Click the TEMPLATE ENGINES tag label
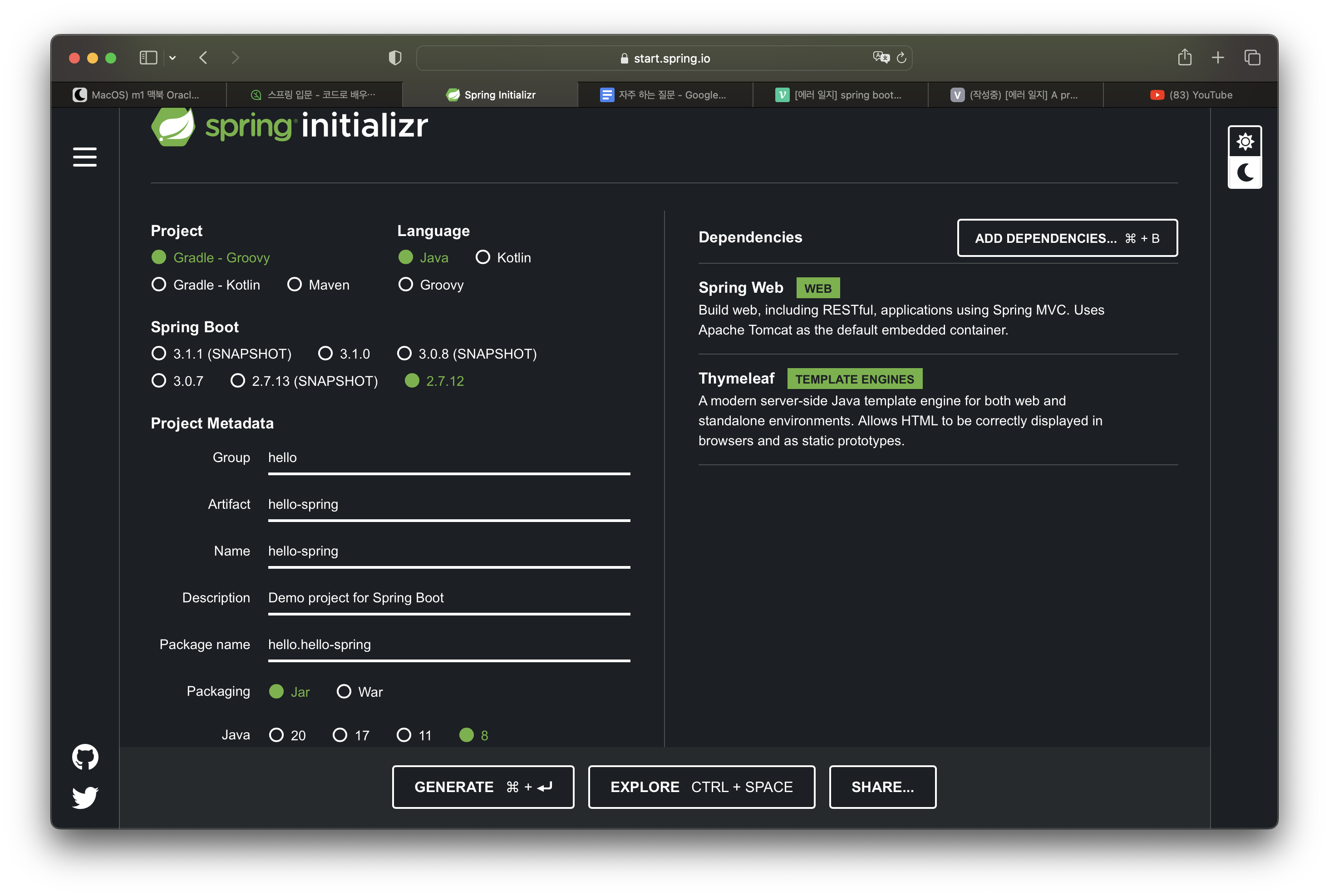 [x=854, y=379]
